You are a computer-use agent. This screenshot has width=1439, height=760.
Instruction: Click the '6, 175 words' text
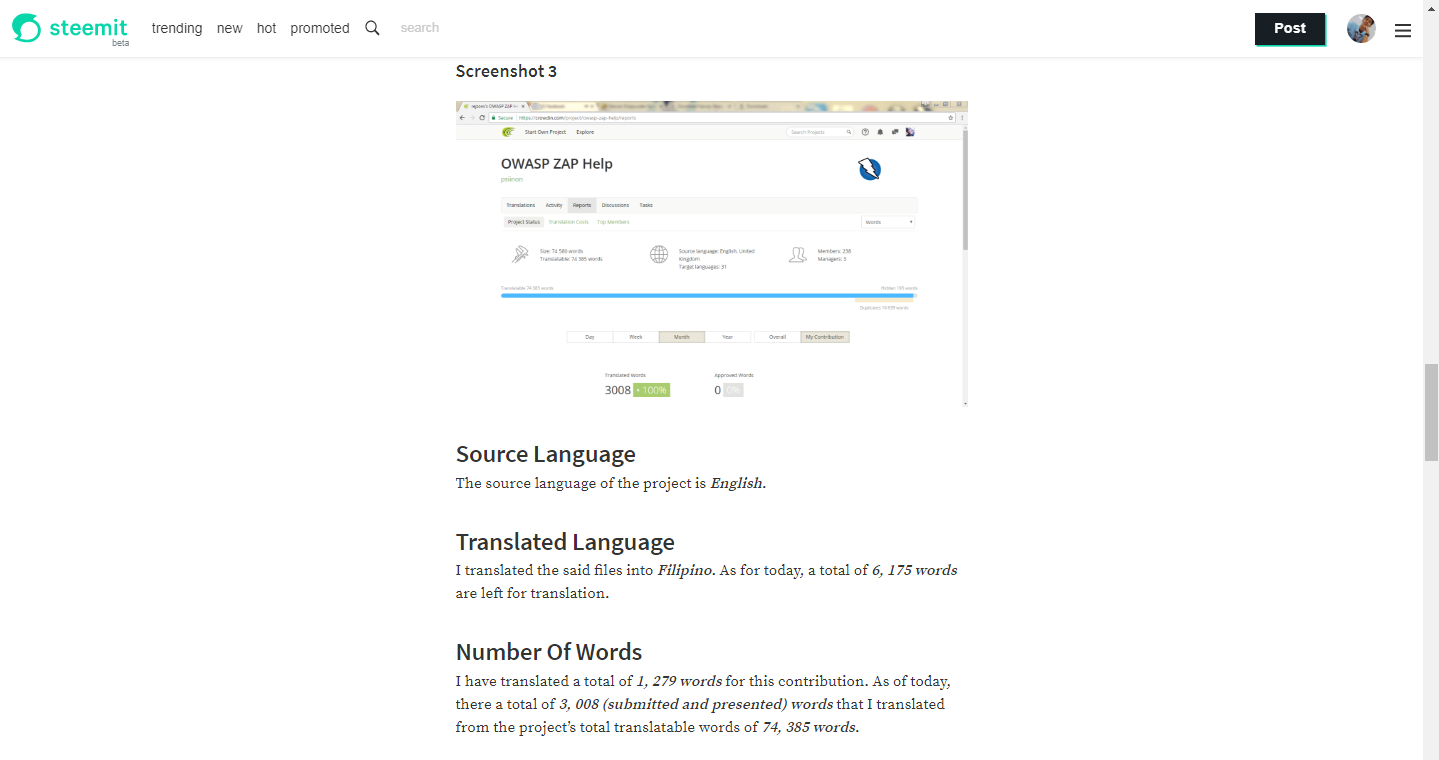coord(914,571)
